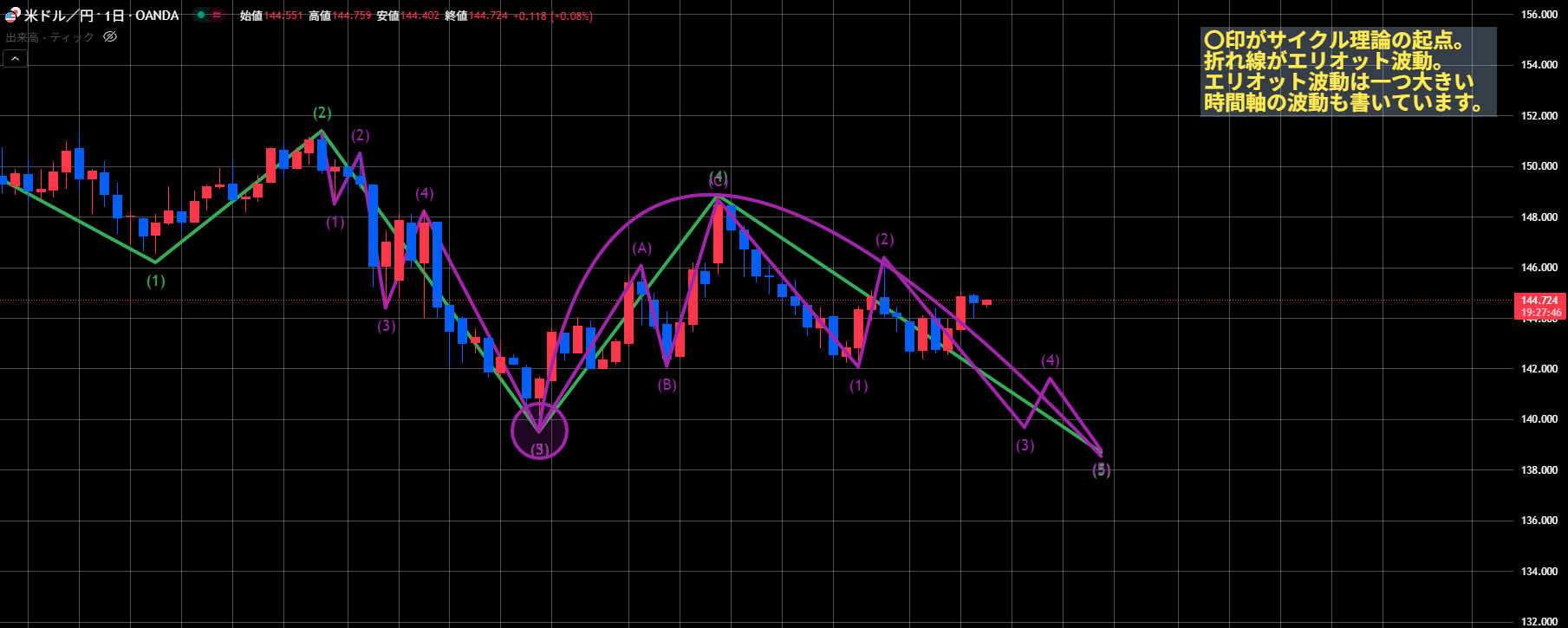The image size is (1568, 628).
Task: Click the purple (A) wave label
Action: pos(641,249)
